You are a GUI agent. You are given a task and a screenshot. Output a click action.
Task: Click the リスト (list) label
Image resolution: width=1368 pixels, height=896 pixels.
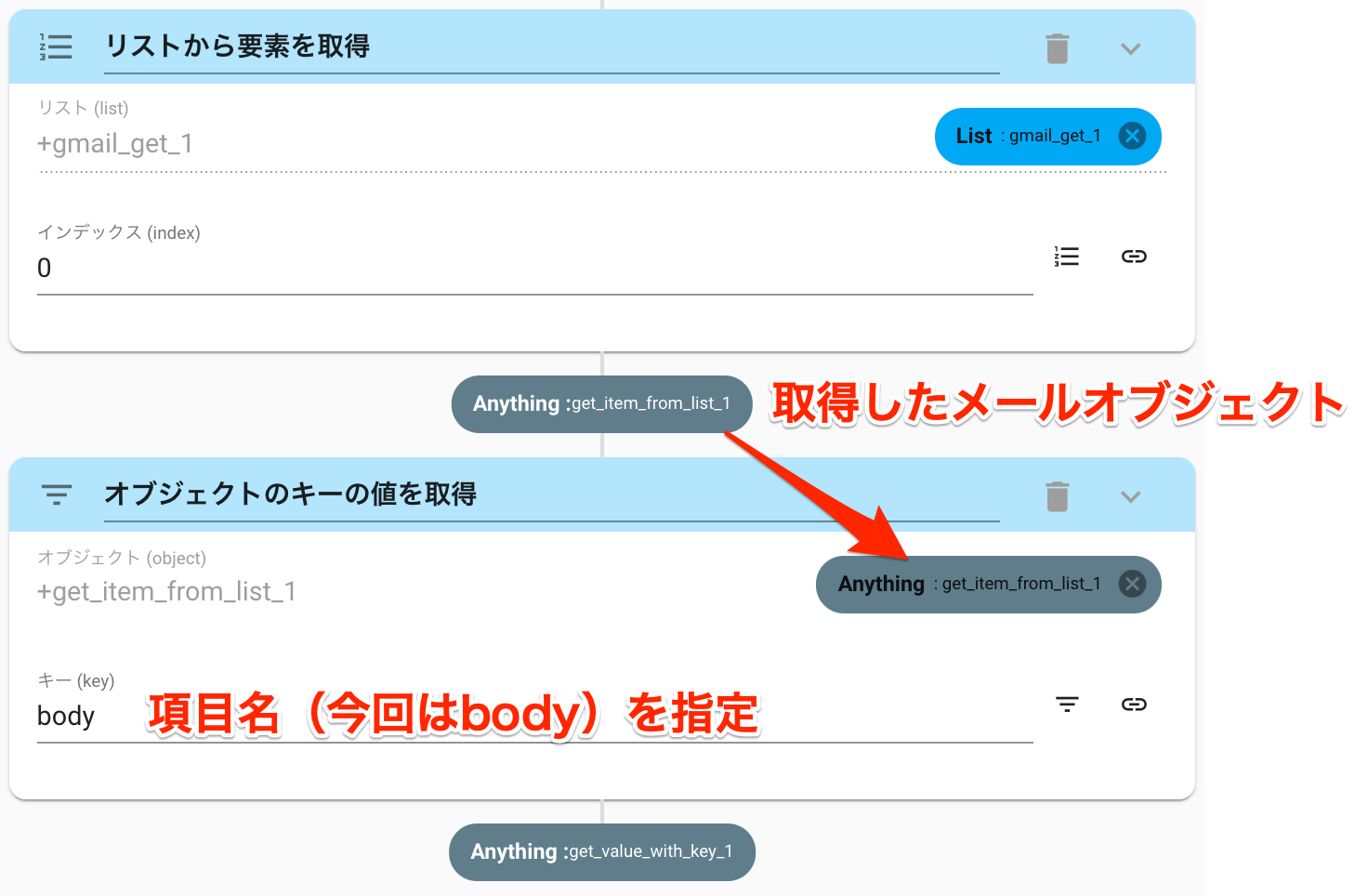coord(83,108)
